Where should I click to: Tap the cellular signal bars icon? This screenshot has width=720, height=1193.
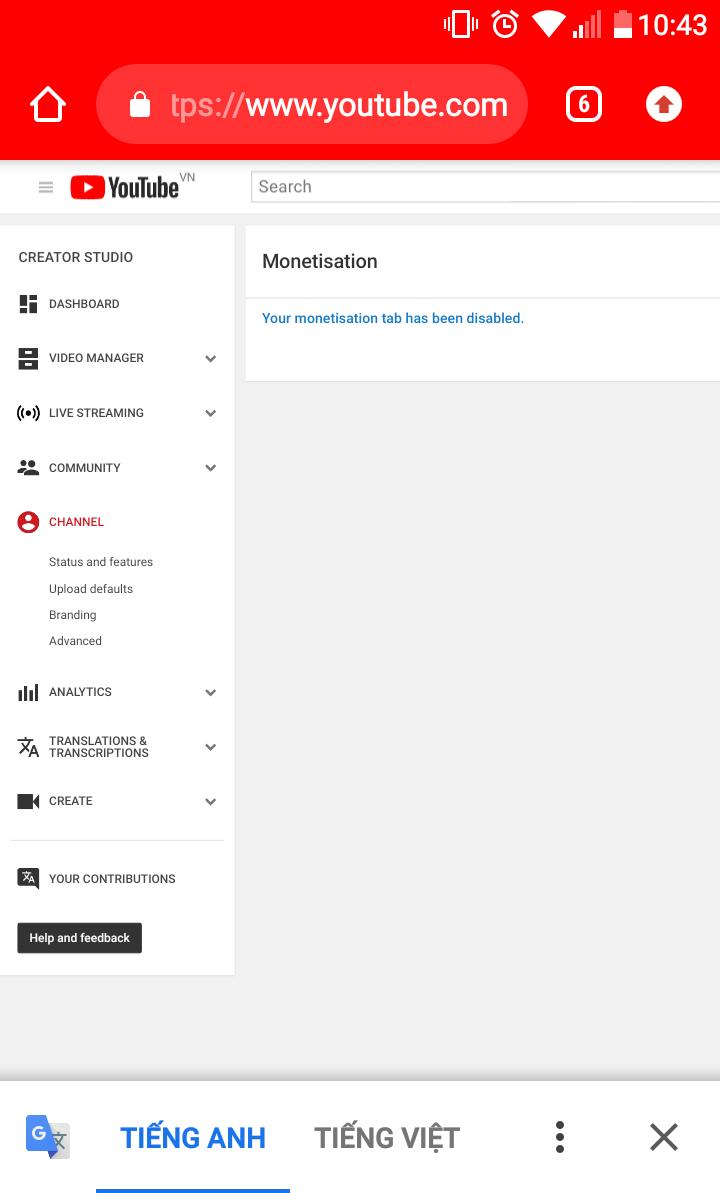coord(587,24)
